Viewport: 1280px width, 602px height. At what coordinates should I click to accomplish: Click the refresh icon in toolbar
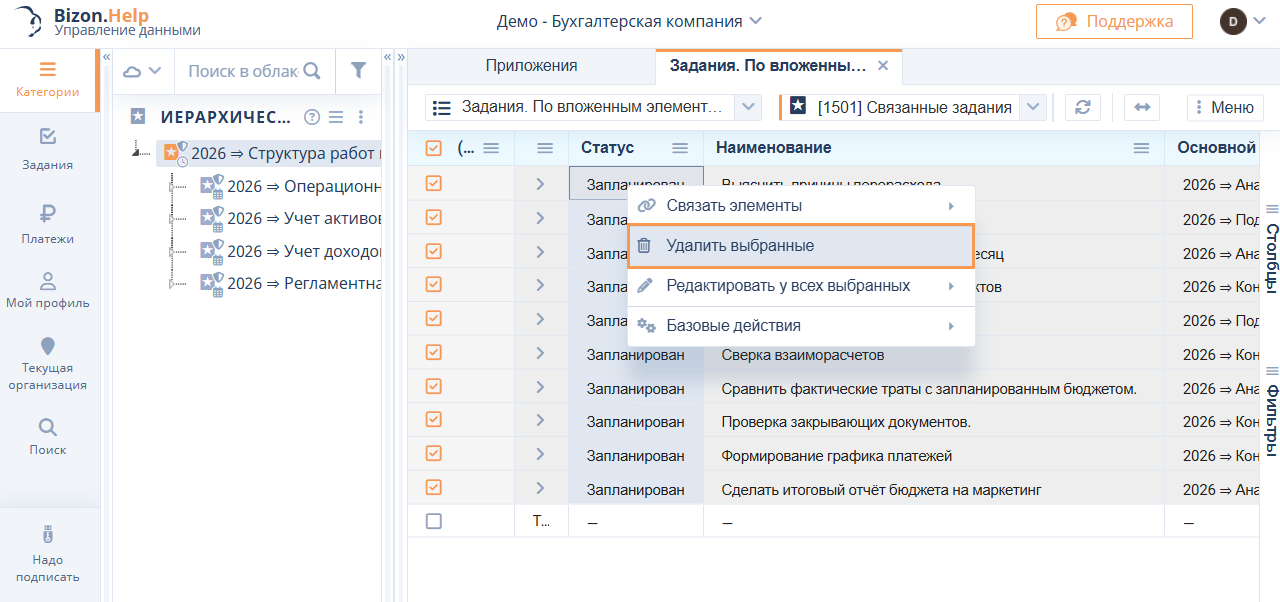(x=1082, y=108)
